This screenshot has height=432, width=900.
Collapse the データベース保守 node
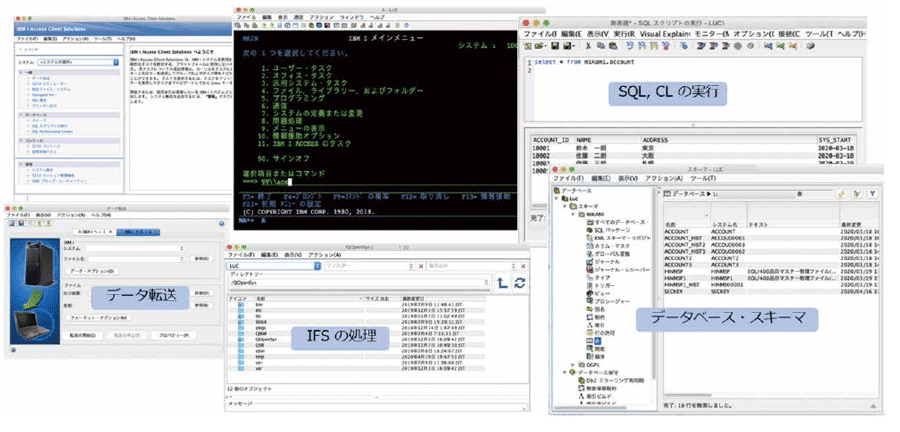pos(564,372)
